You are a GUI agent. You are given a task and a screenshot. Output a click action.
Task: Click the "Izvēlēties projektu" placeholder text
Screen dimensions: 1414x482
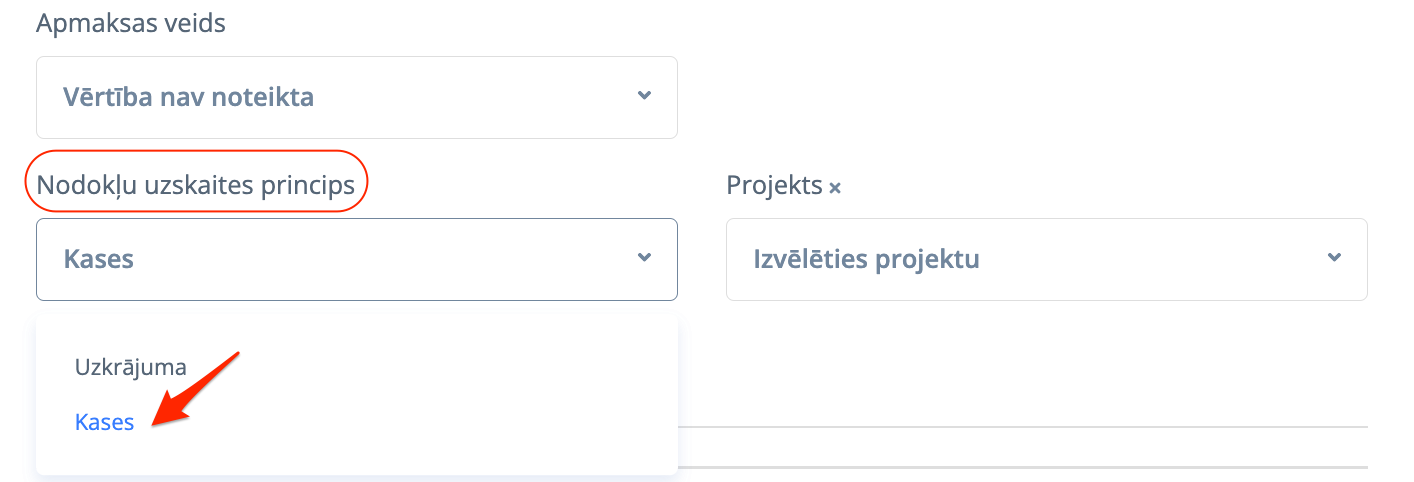[866, 259]
